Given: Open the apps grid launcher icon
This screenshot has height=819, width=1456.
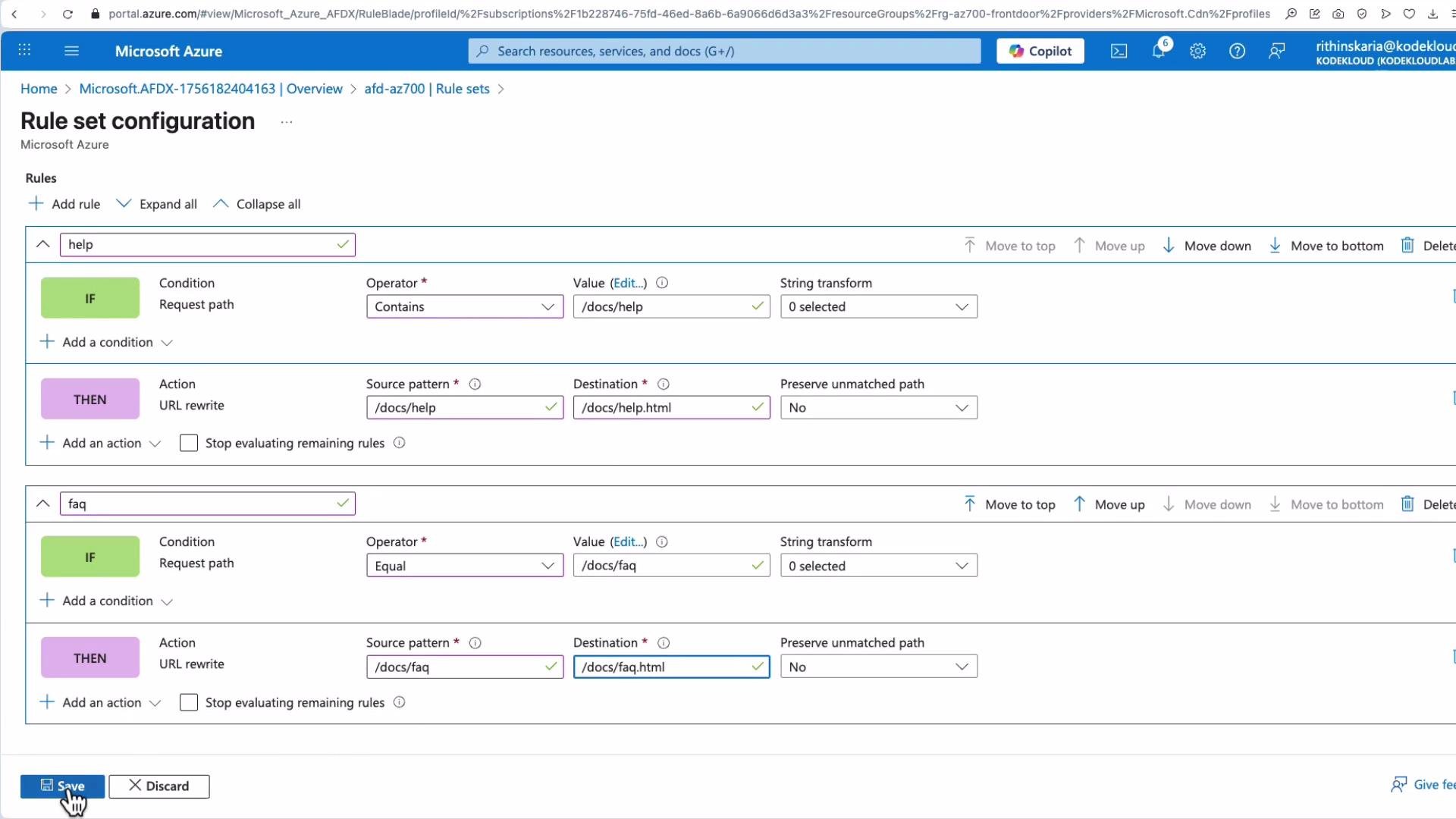Looking at the screenshot, I should click(24, 50).
